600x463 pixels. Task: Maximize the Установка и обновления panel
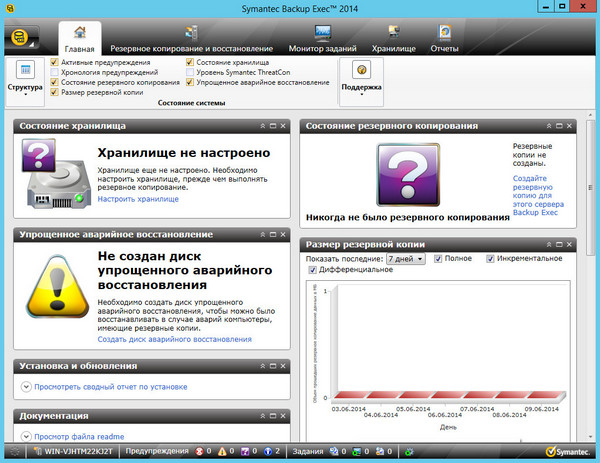click(x=273, y=366)
